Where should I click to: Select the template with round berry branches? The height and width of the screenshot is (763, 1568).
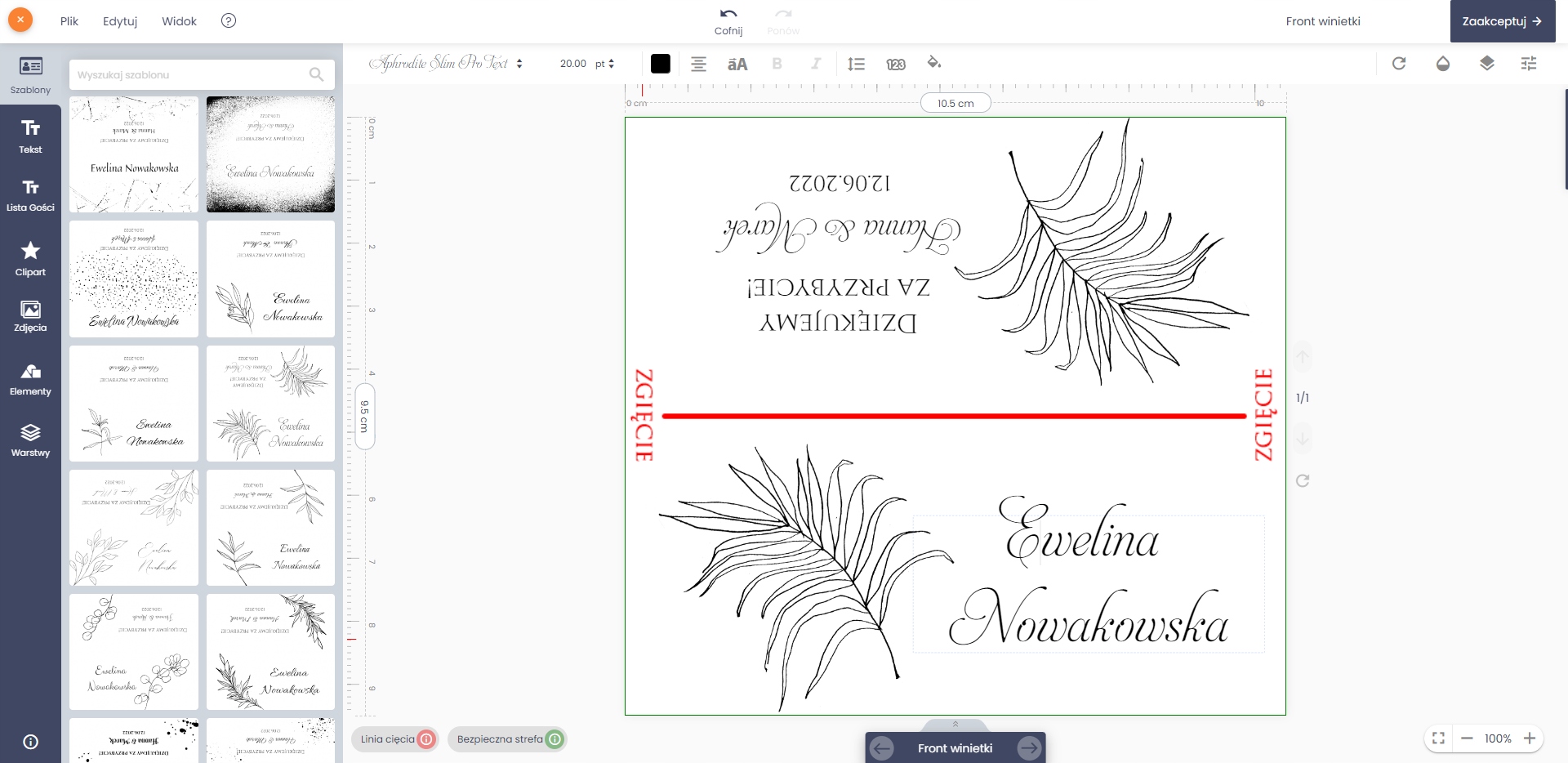coord(134,652)
